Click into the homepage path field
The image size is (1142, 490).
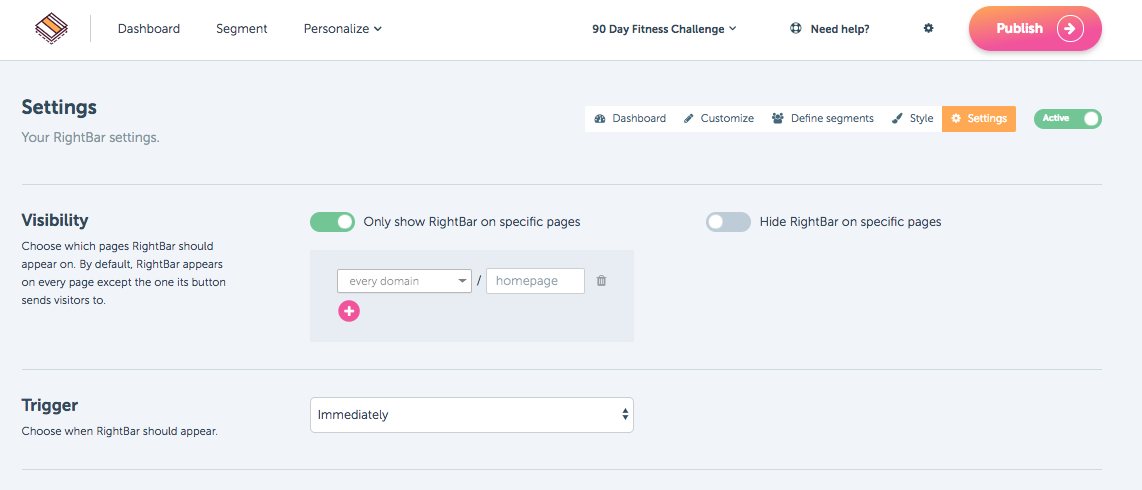(535, 280)
